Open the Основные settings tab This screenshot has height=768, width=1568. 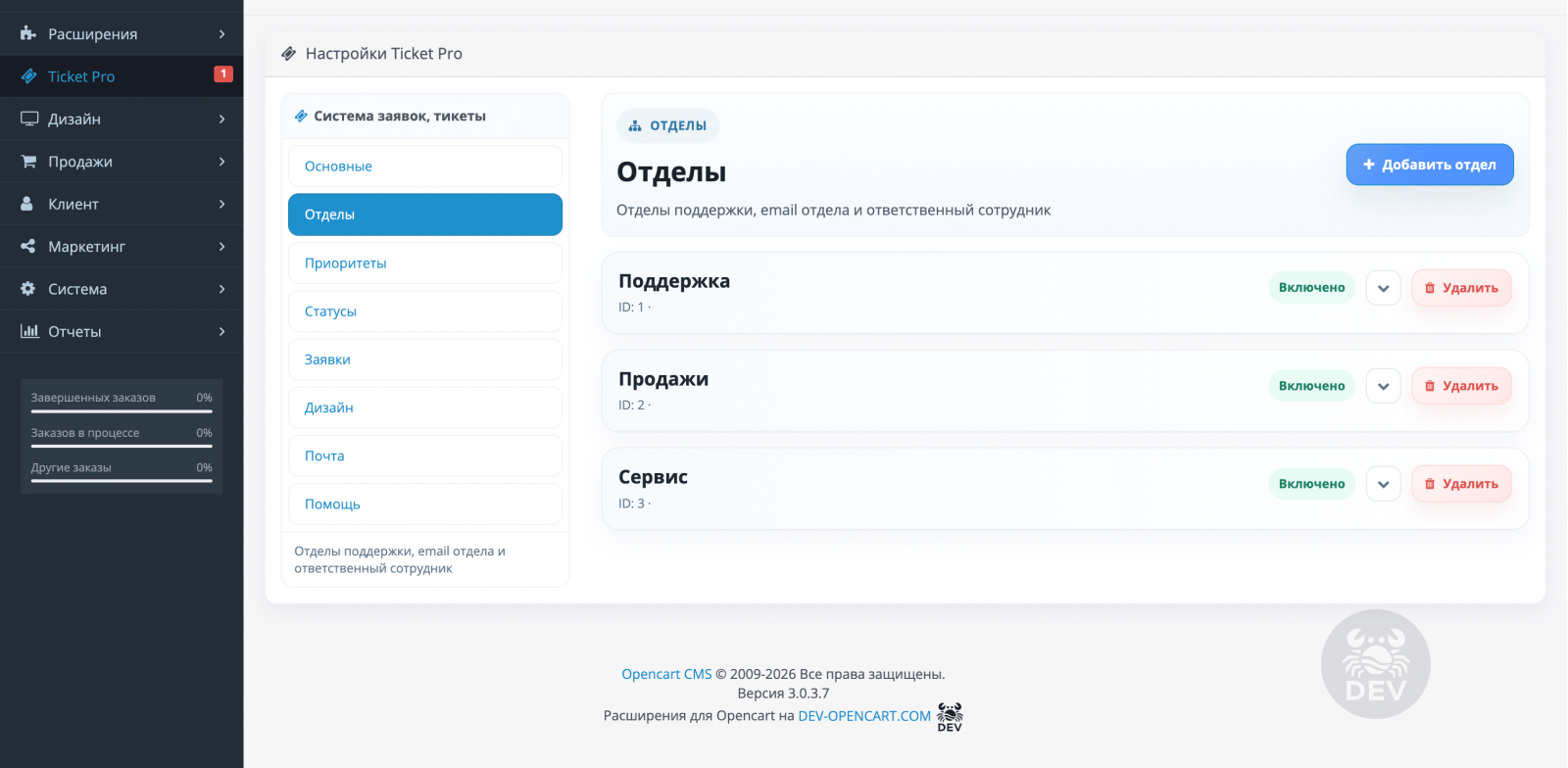pyautogui.click(x=425, y=167)
